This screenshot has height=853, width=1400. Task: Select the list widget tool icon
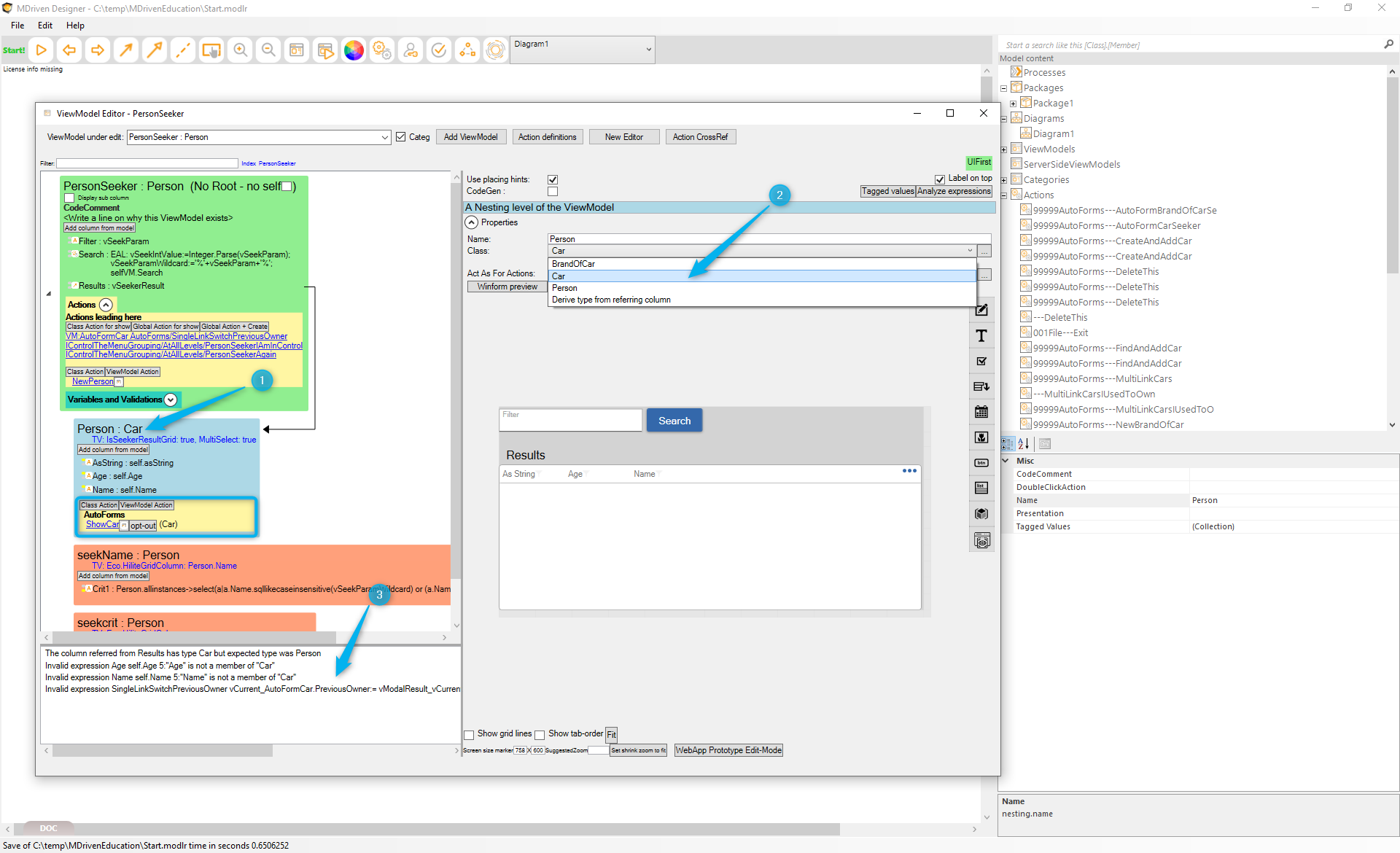tap(981, 488)
